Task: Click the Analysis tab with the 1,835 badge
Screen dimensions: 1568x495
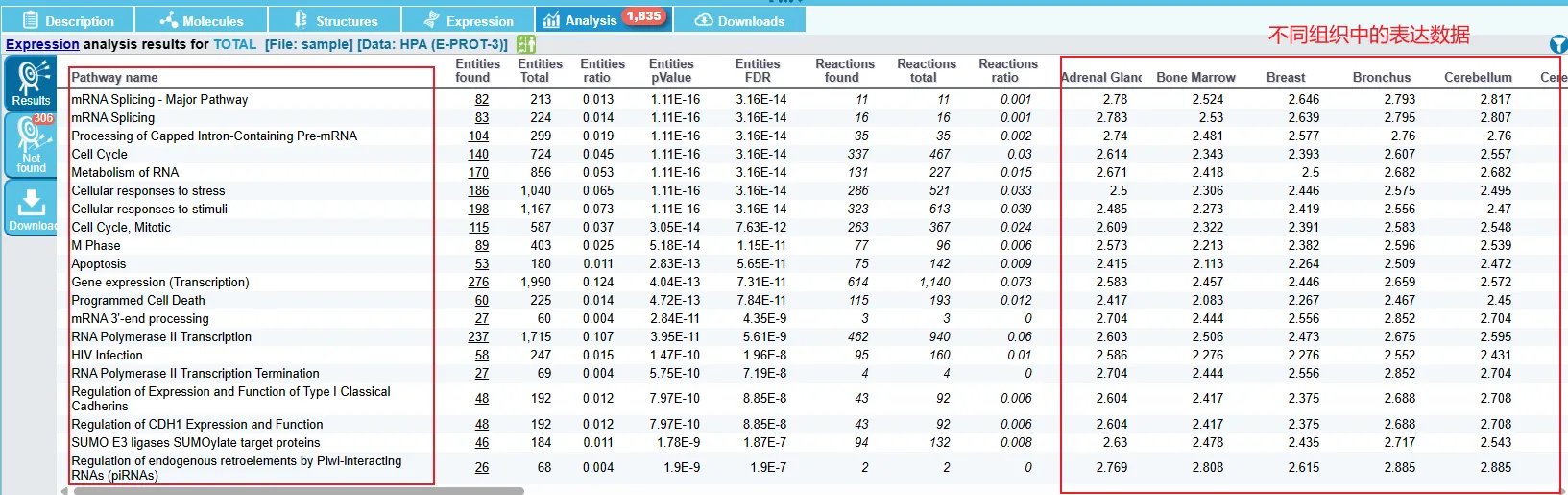Action: tap(601, 20)
